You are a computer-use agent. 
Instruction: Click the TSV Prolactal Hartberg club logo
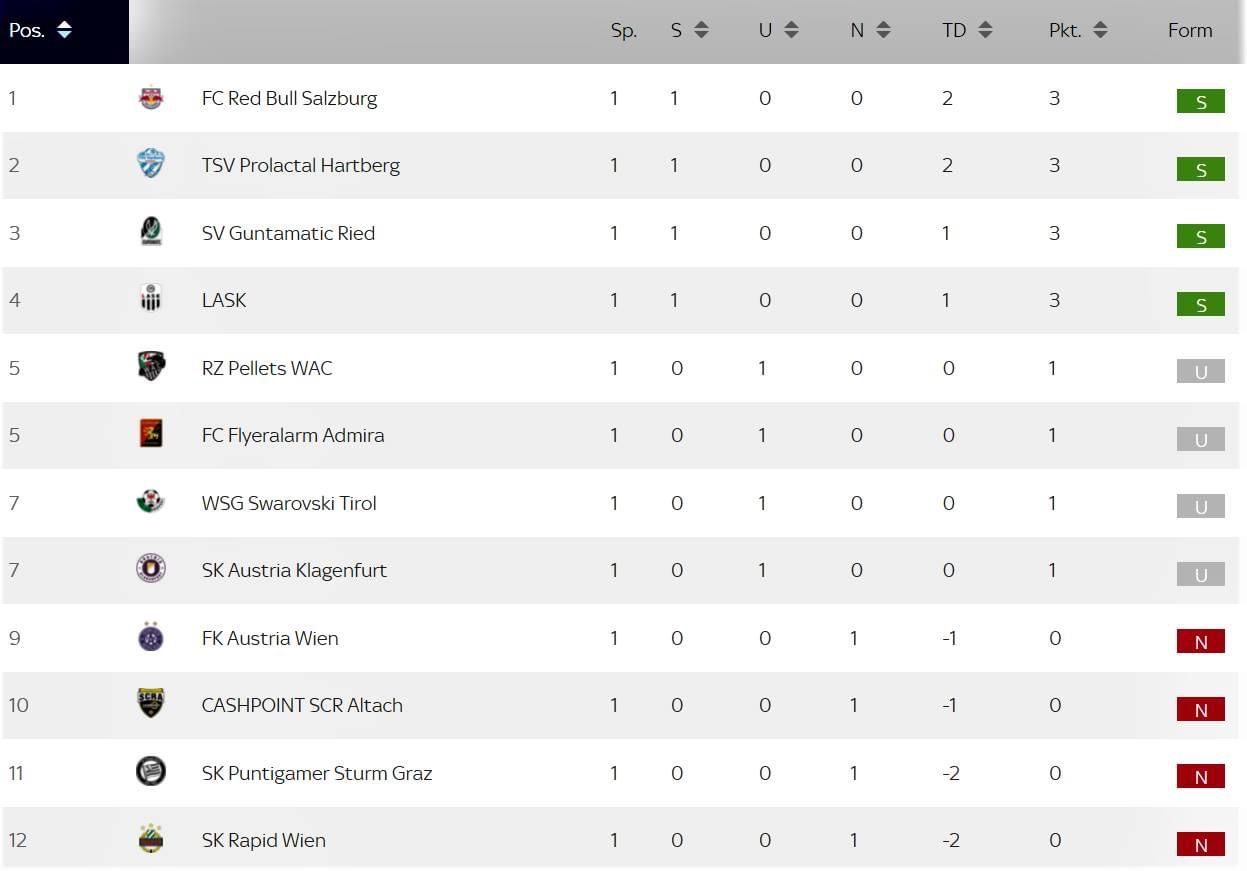151,164
